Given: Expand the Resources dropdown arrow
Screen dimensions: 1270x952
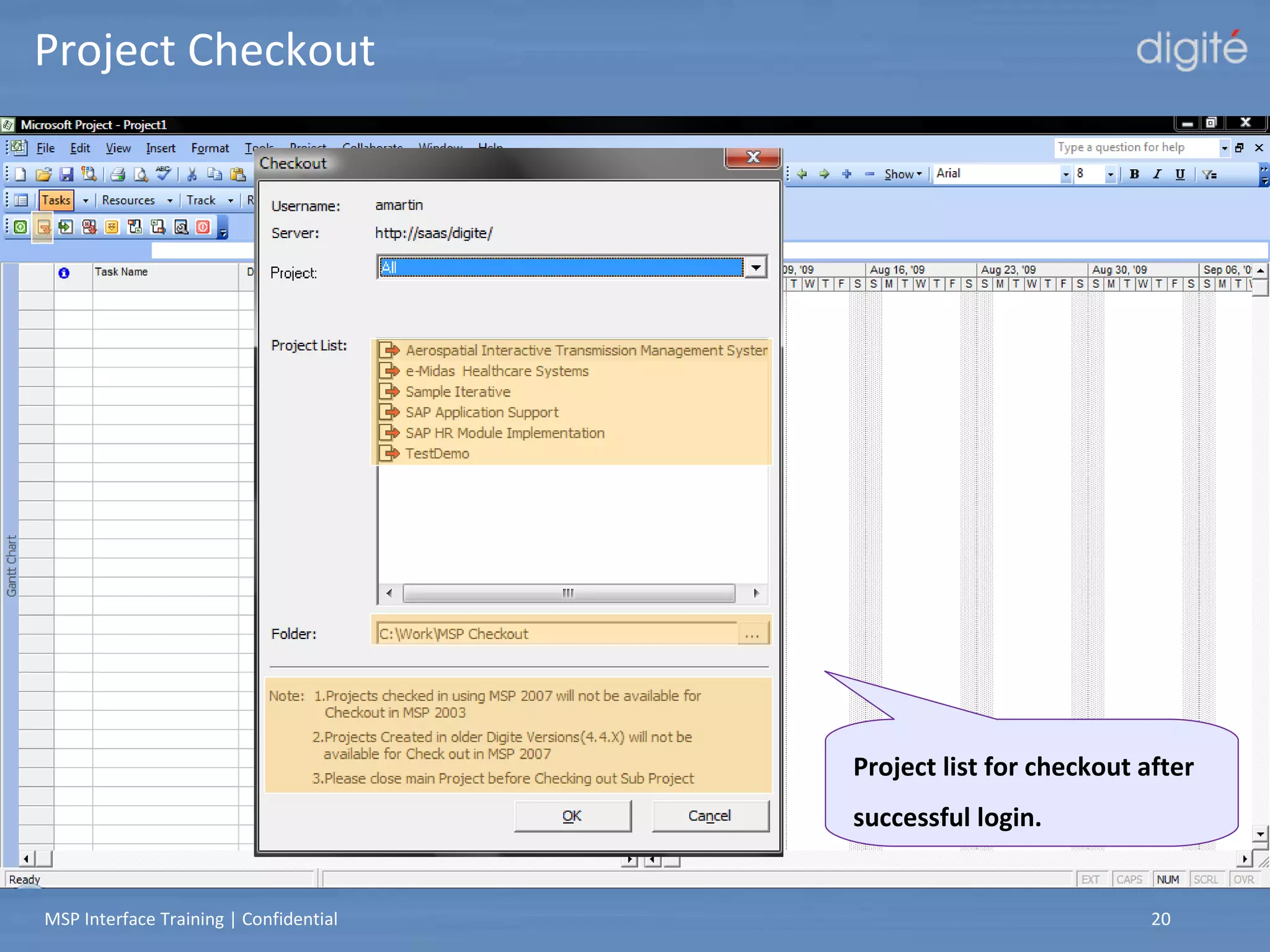Looking at the screenshot, I should 170,201.
